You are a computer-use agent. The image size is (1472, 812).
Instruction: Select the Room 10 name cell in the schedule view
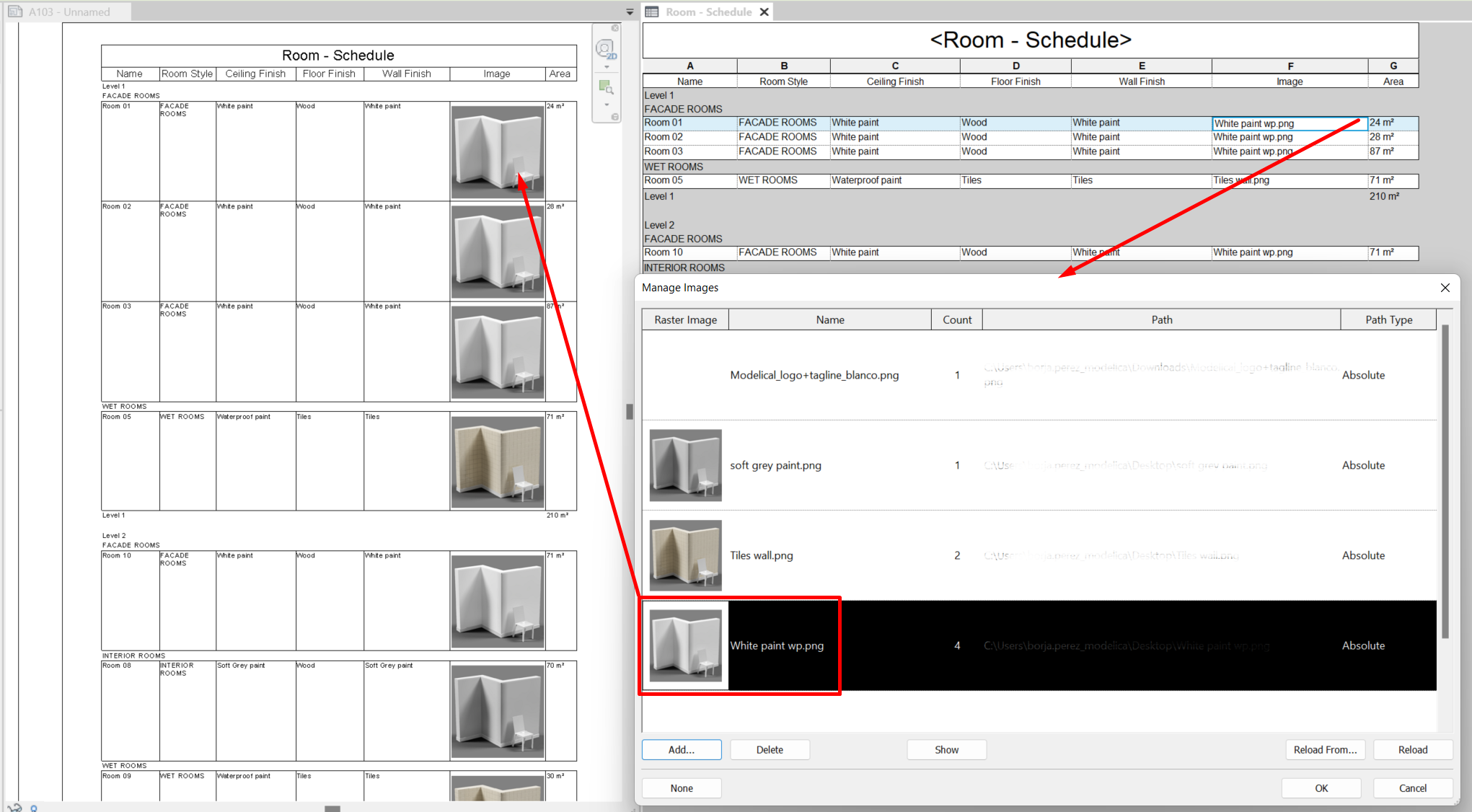coord(690,252)
